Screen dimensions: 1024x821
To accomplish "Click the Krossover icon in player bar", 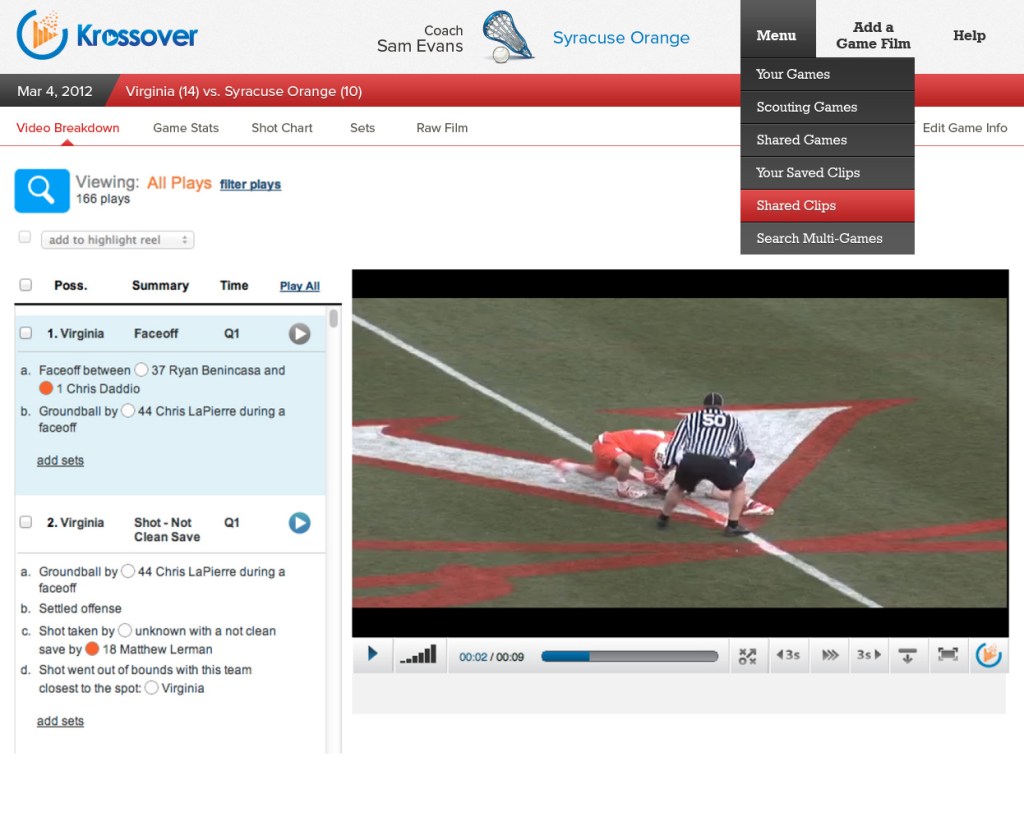I will [x=989, y=654].
